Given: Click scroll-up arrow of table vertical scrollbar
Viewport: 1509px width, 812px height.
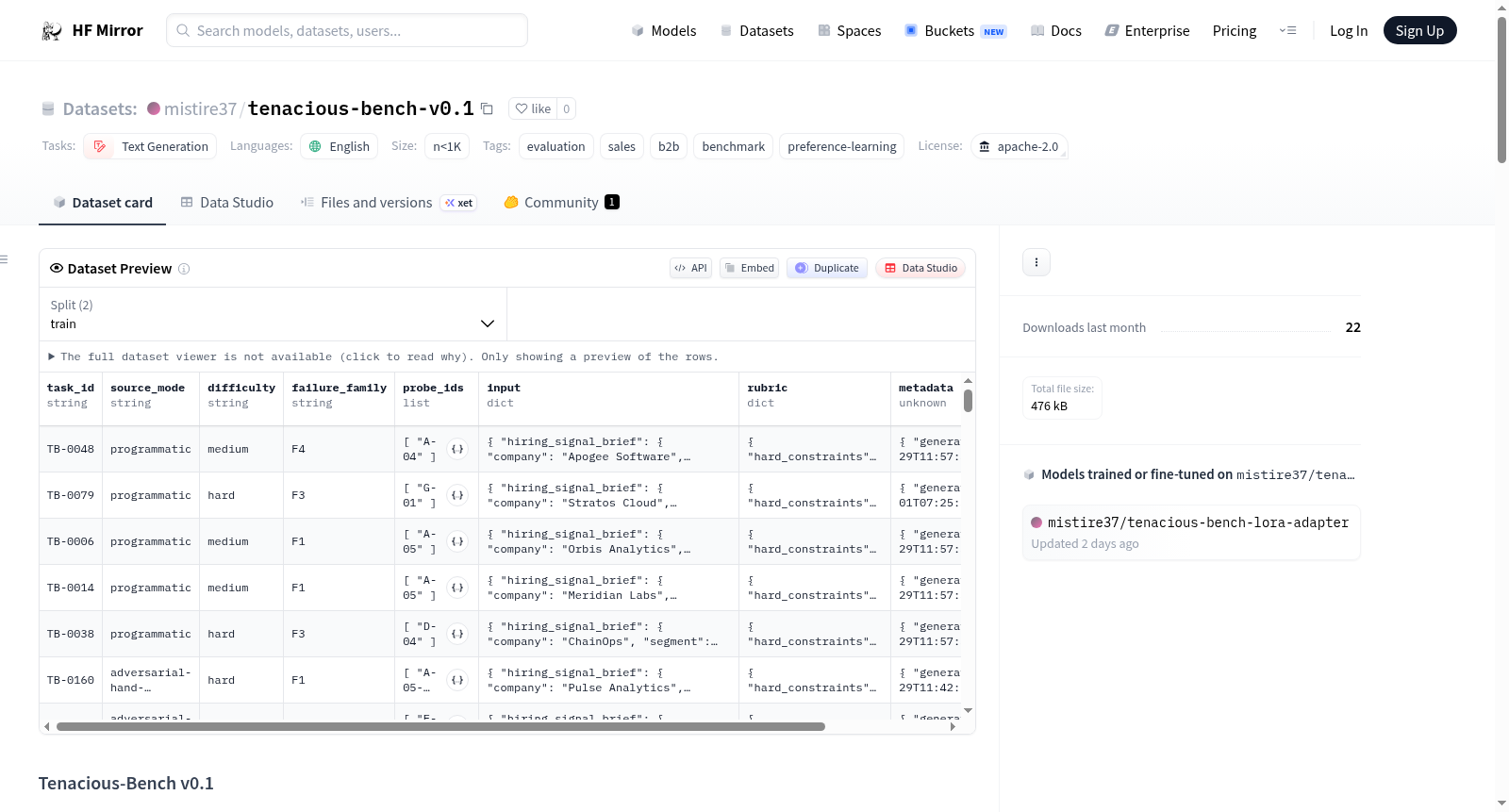Looking at the screenshot, I should [x=968, y=381].
